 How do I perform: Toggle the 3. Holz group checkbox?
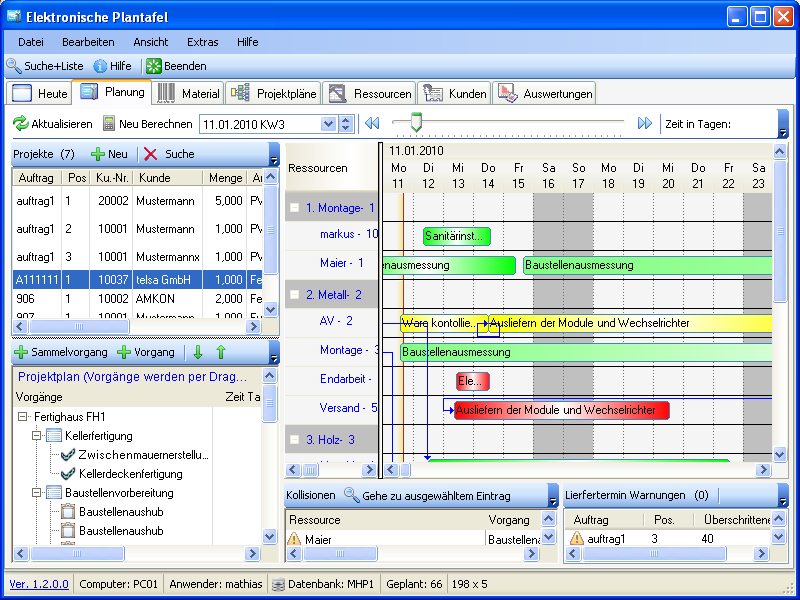coord(294,440)
